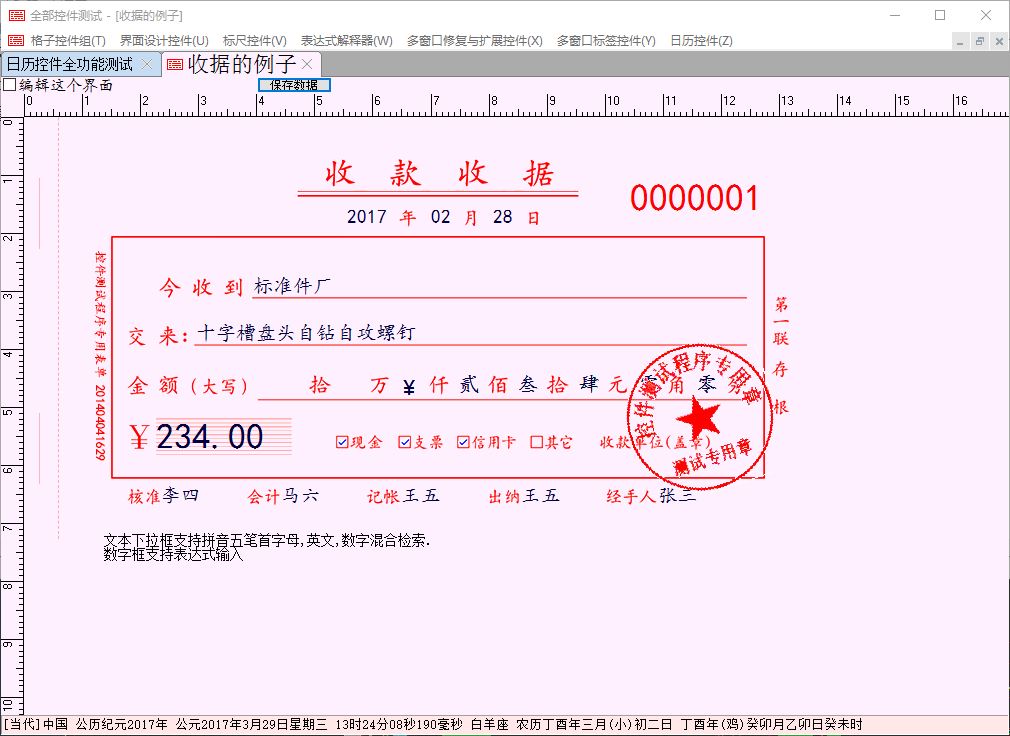Open the 表达式解释器(W) menu
This screenshot has height=736, width=1010.
tap(347, 41)
